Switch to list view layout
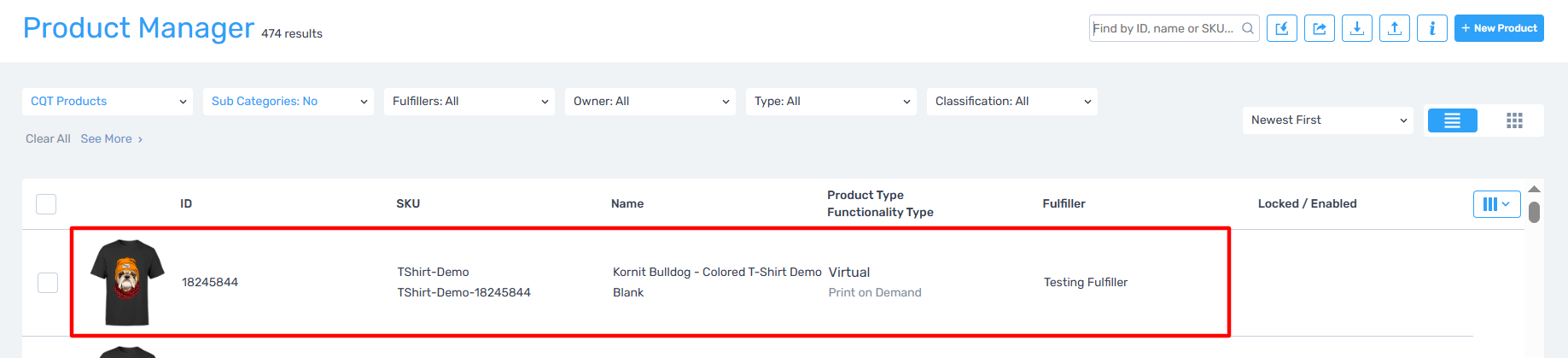 click(x=1452, y=120)
